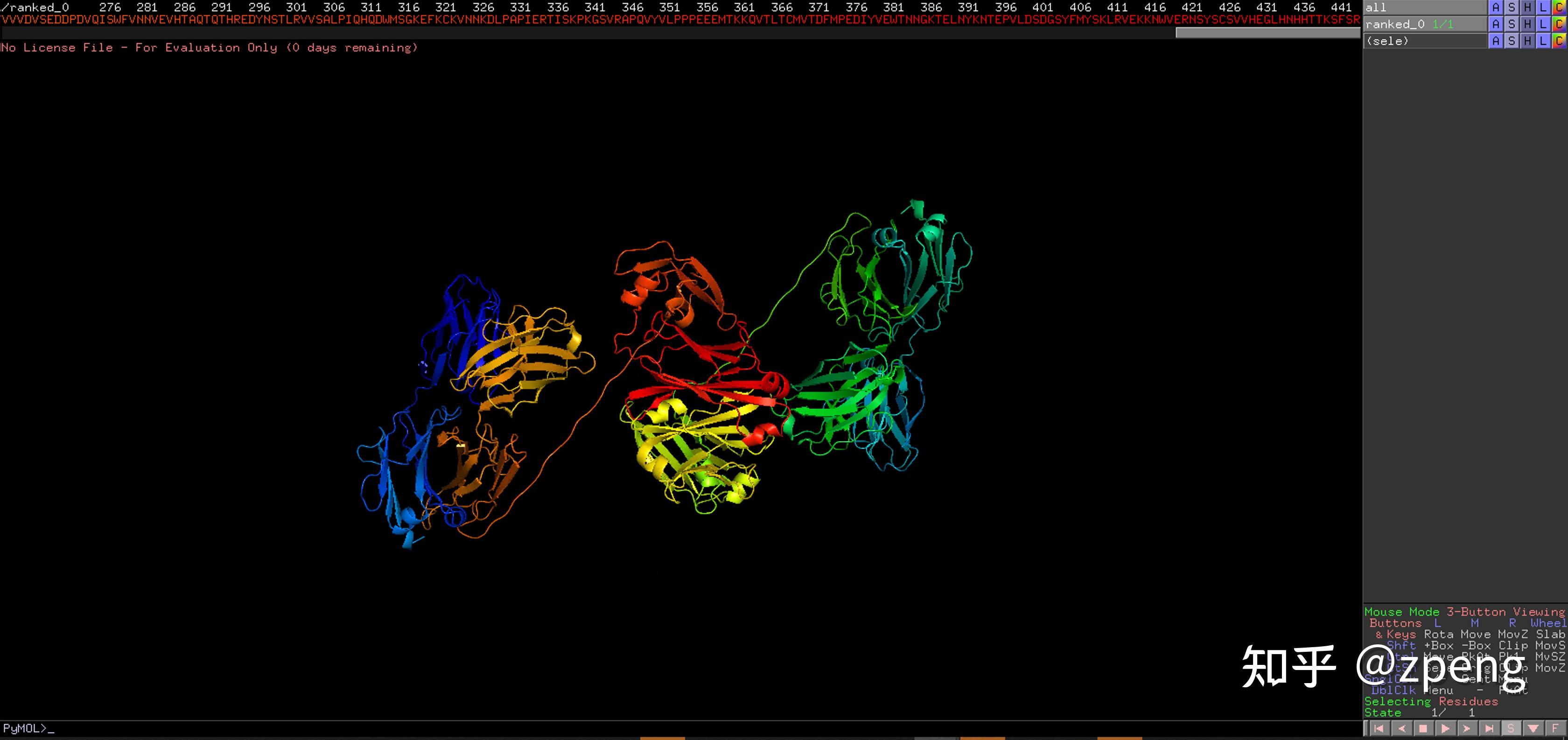Open rainbow Color menu for ranked_0
Image resolution: width=1568 pixels, height=740 pixels.
pyautogui.click(x=1559, y=24)
